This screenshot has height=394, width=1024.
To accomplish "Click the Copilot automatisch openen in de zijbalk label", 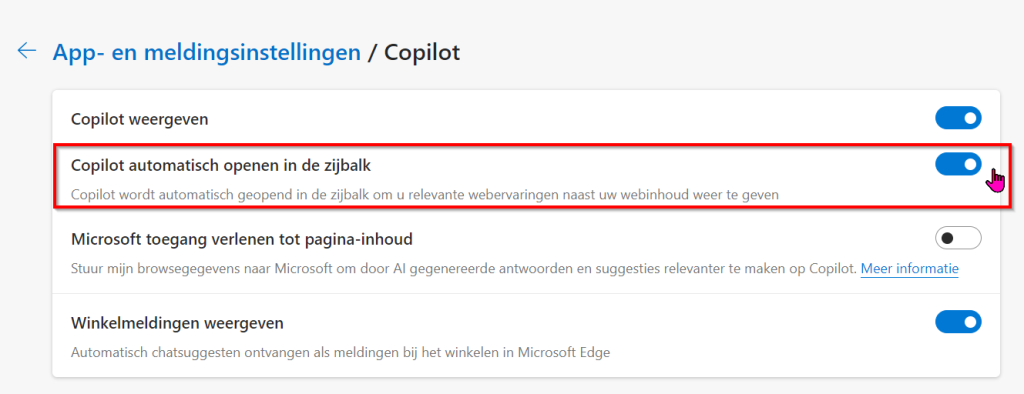I will point(220,166).
